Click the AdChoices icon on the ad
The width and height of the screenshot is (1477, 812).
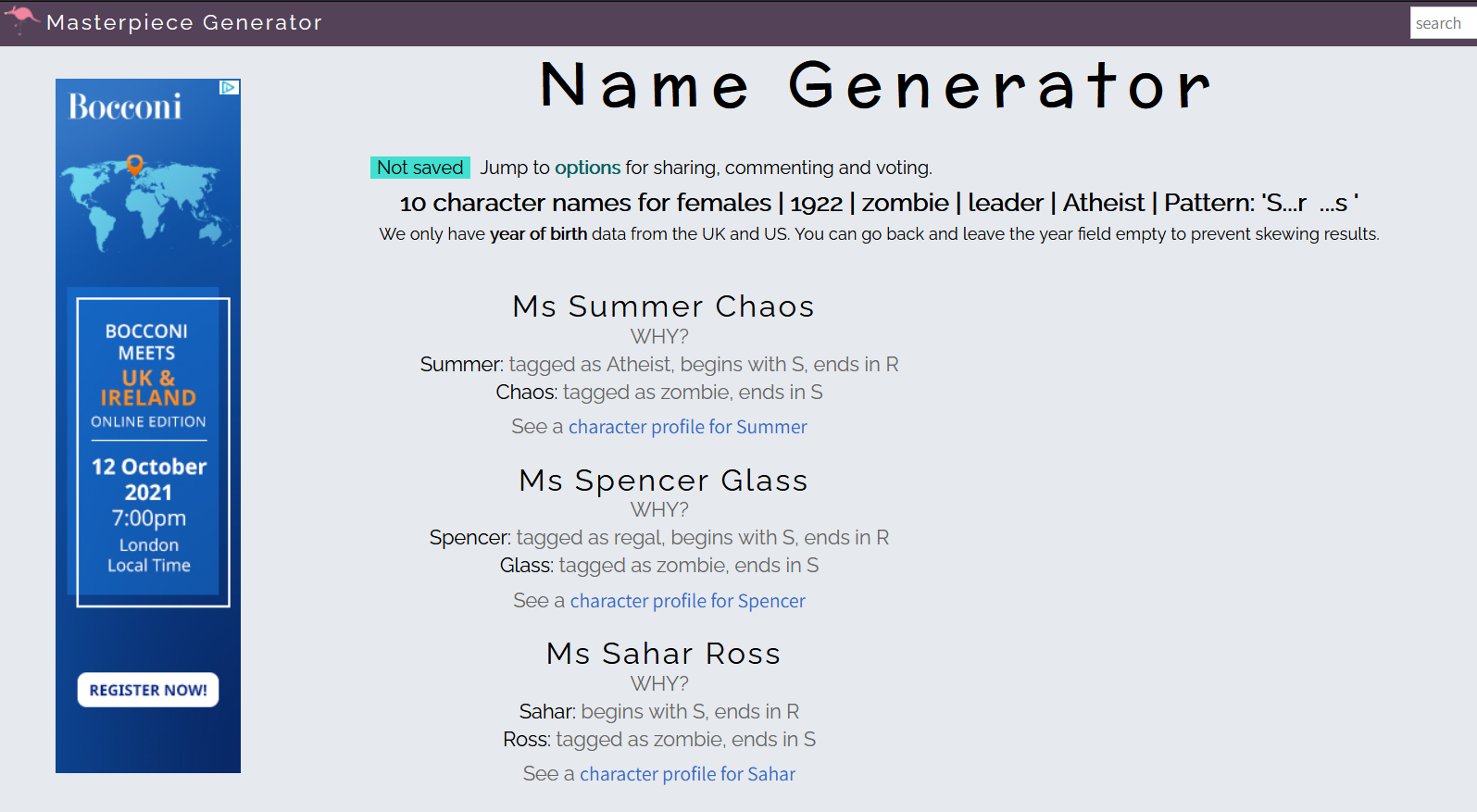point(230,87)
